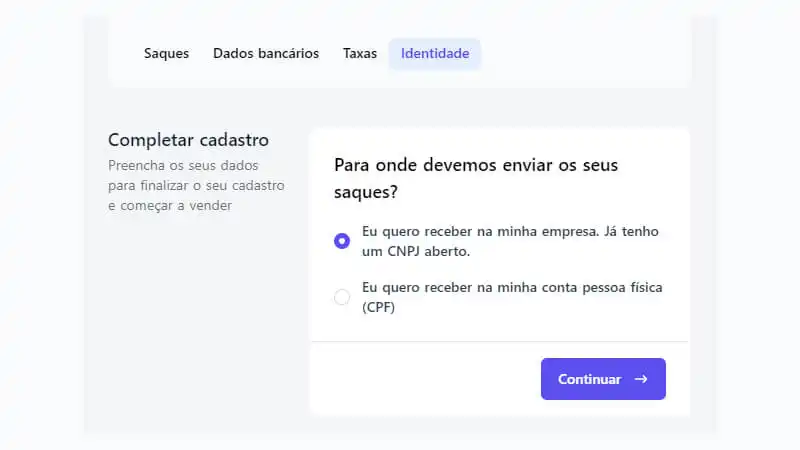The image size is (800, 450).
Task: Click the divider line above the Continuar button
Action: coord(499,341)
